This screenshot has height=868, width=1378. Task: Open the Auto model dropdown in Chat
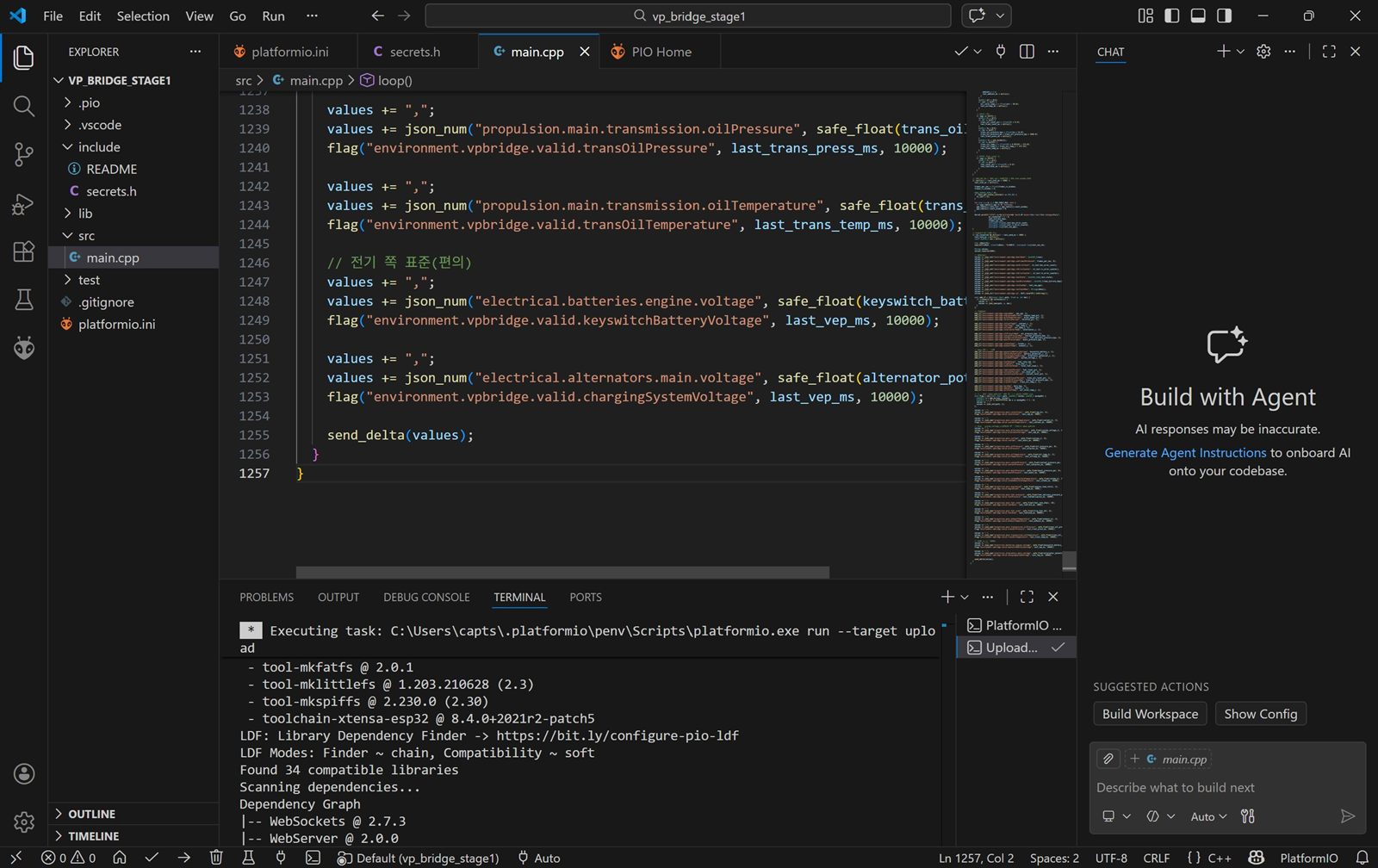(1207, 816)
